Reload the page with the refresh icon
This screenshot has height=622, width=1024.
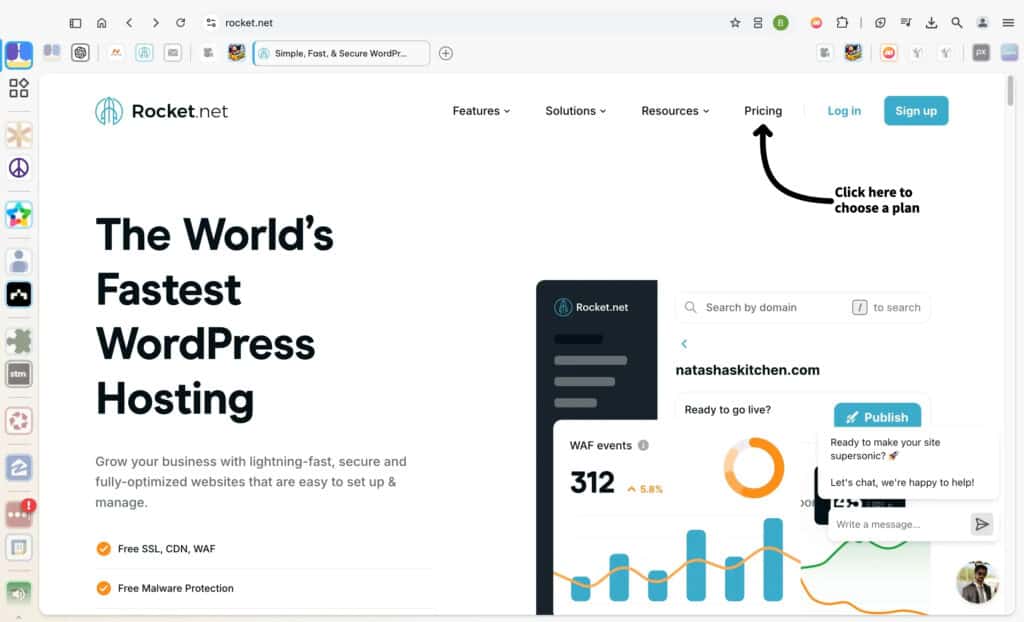tap(180, 22)
